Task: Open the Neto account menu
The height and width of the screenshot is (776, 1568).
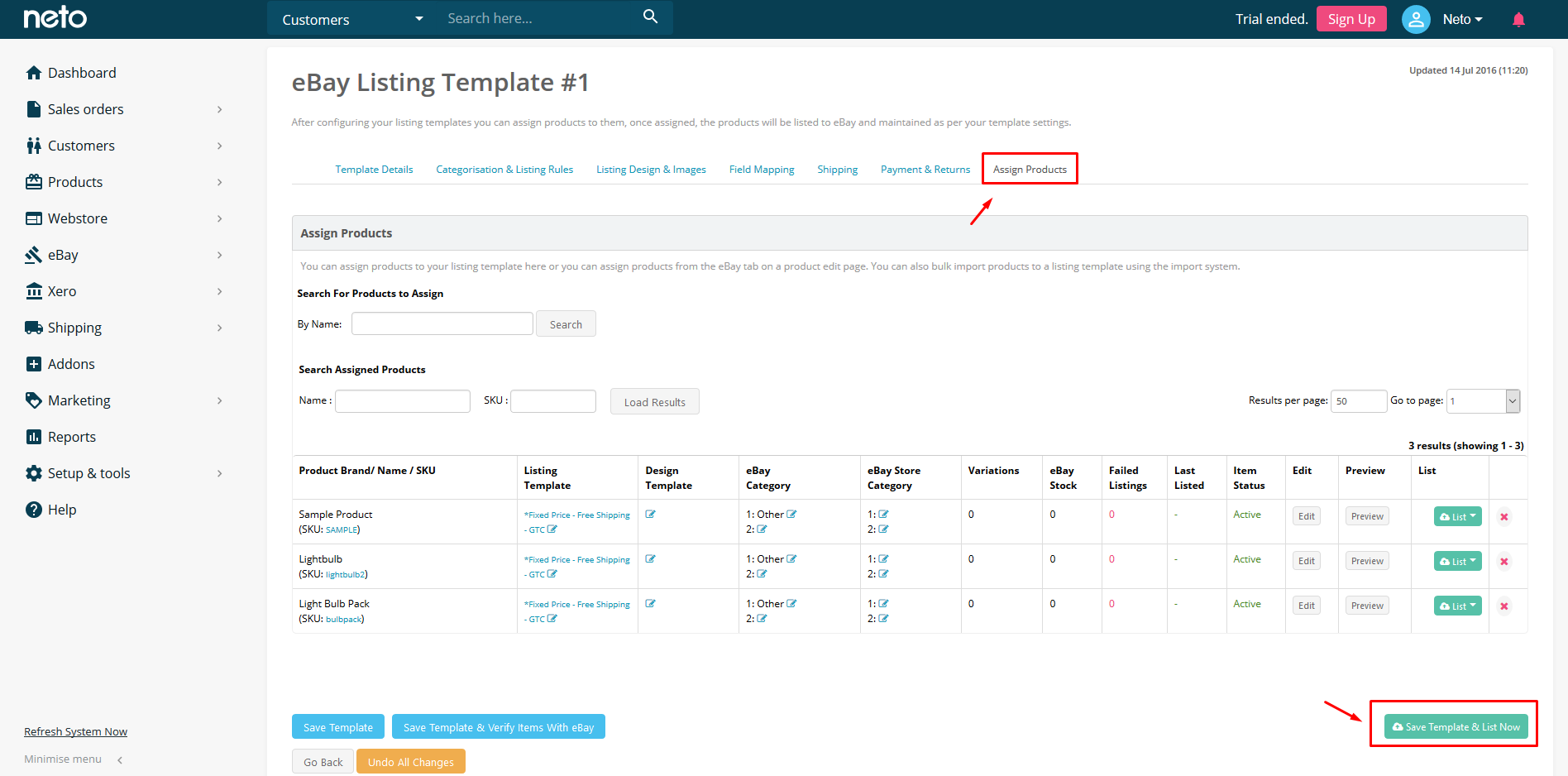Action: (1462, 19)
